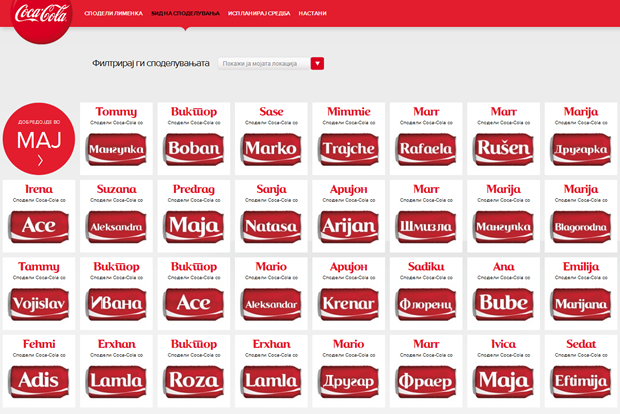Open the location filter dropdown field

[x=264, y=64]
